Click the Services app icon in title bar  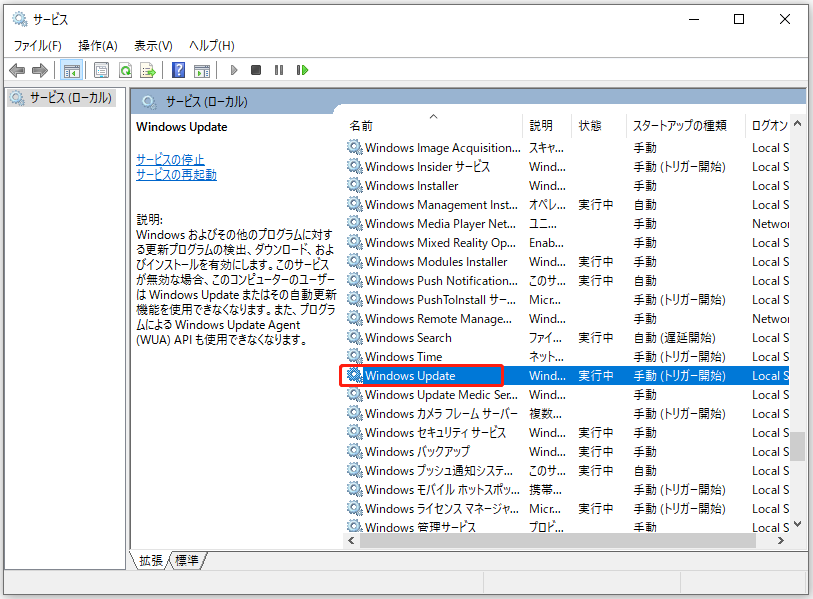[20, 19]
